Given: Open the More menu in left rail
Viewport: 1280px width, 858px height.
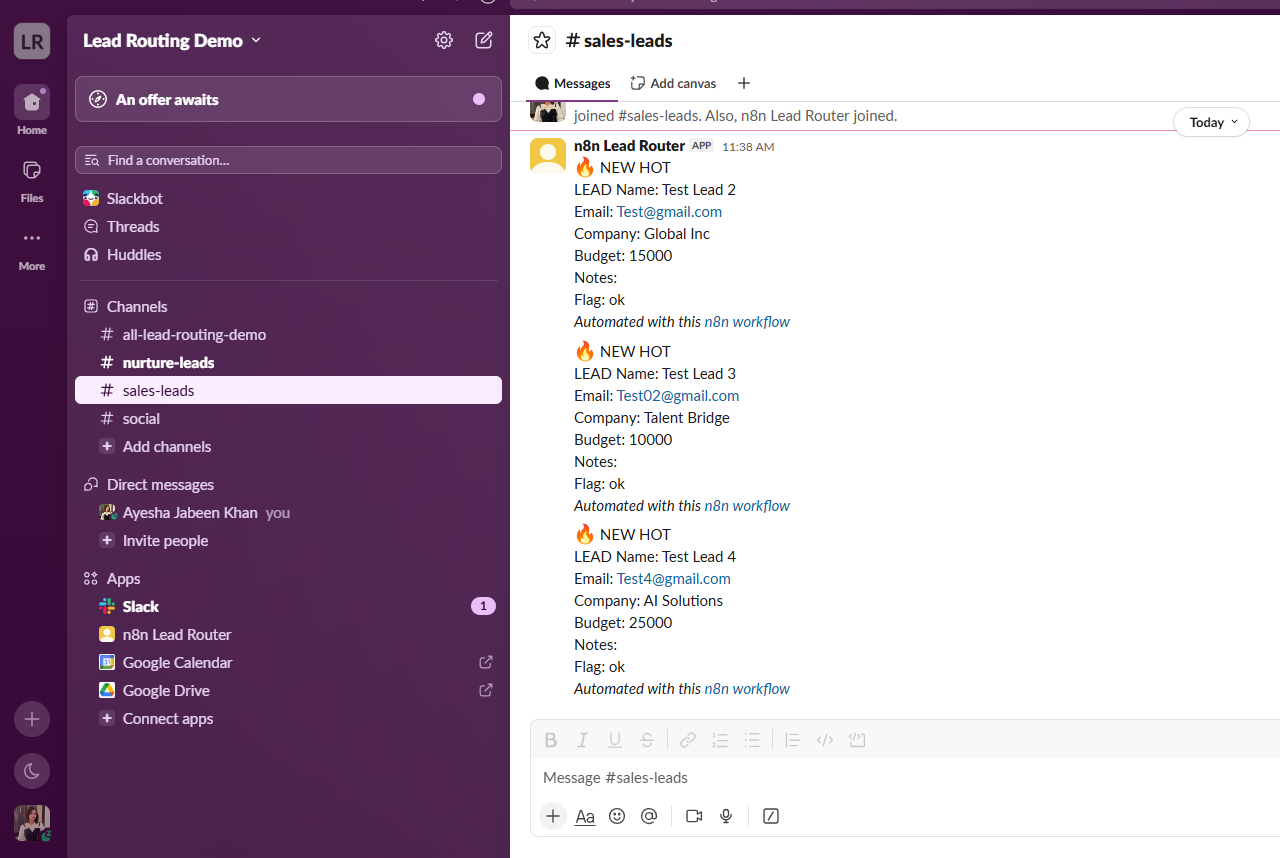Looking at the screenshot, I should pos(32,247).
